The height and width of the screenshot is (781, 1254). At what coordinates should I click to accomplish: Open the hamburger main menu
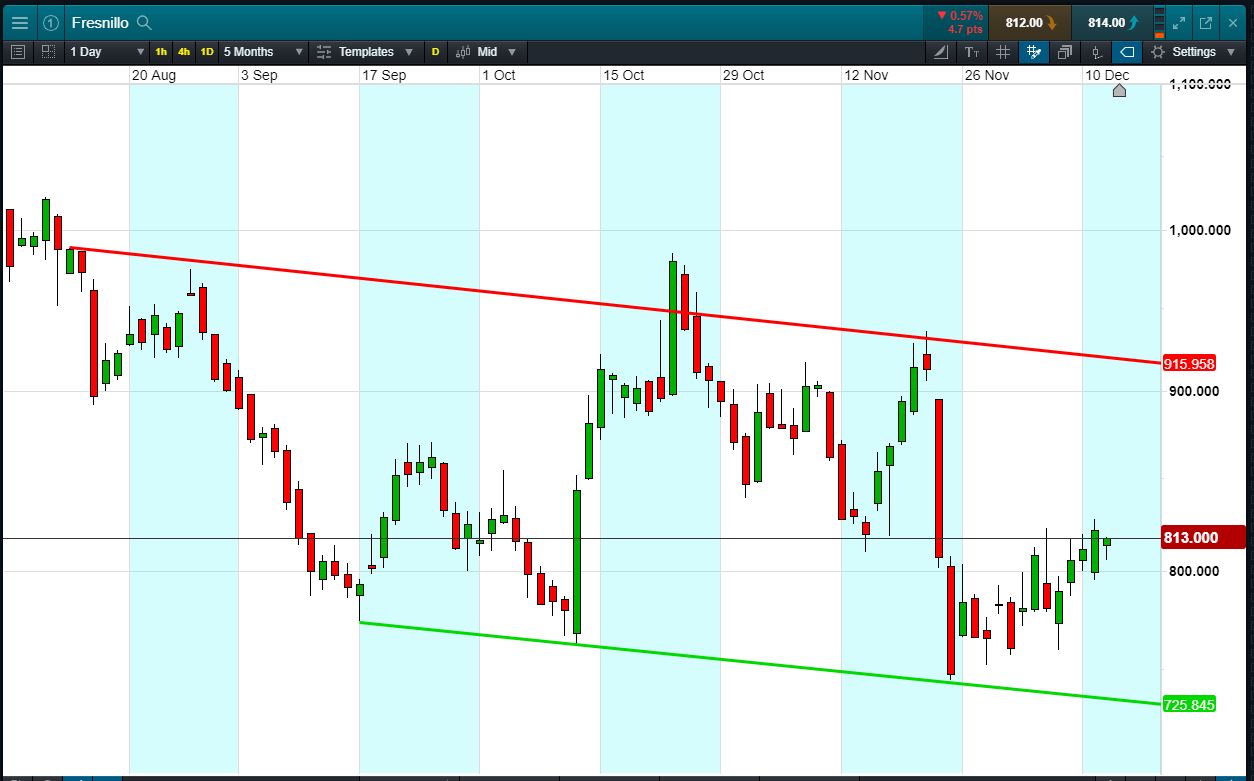pos(20,22)
